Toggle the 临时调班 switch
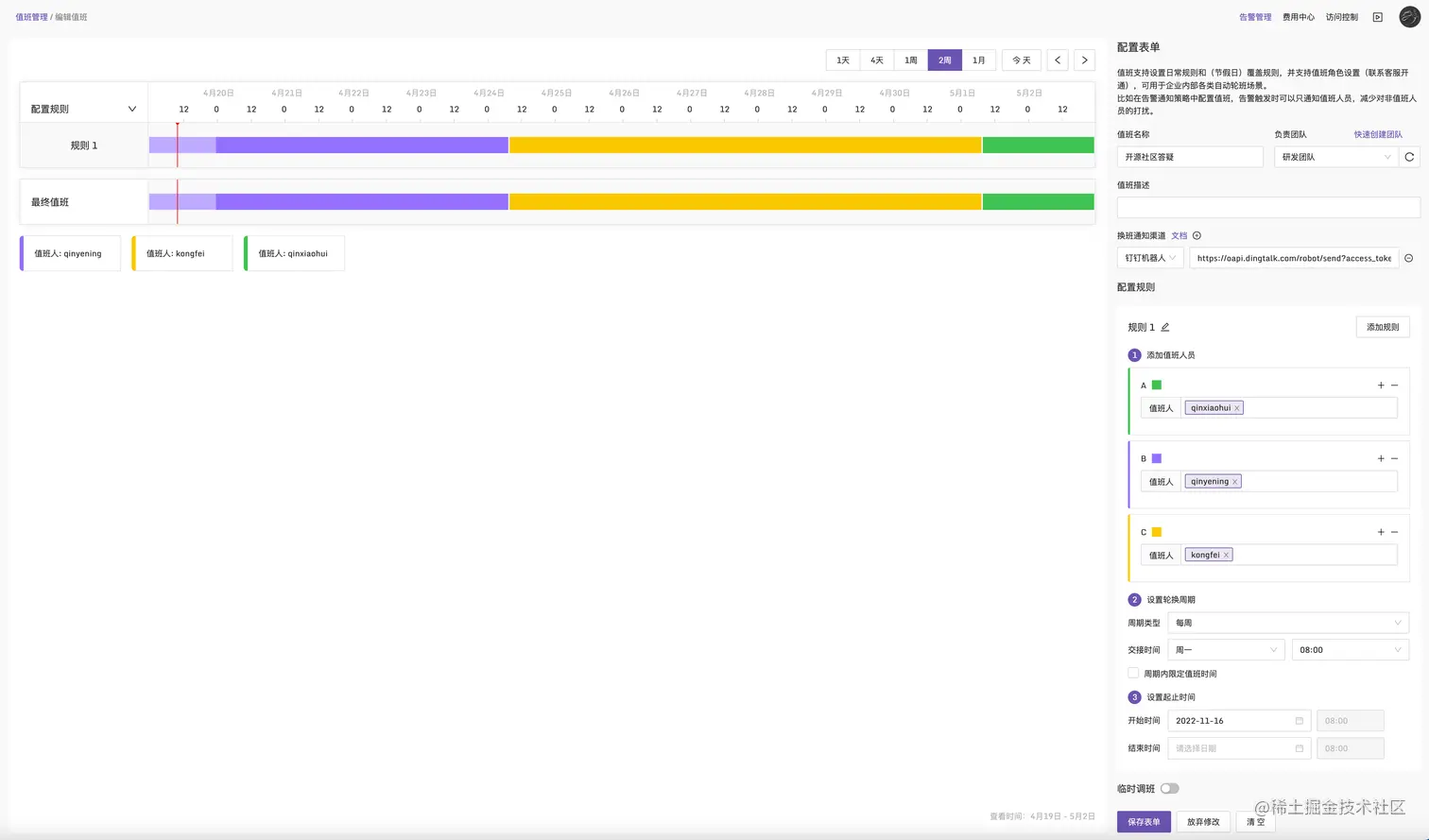The height and width of the screenshot is (840, 1429). coord(1169,788)
